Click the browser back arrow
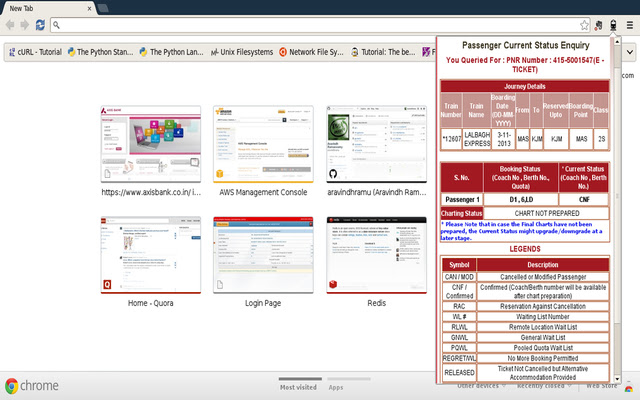 (x=10, y=25)
